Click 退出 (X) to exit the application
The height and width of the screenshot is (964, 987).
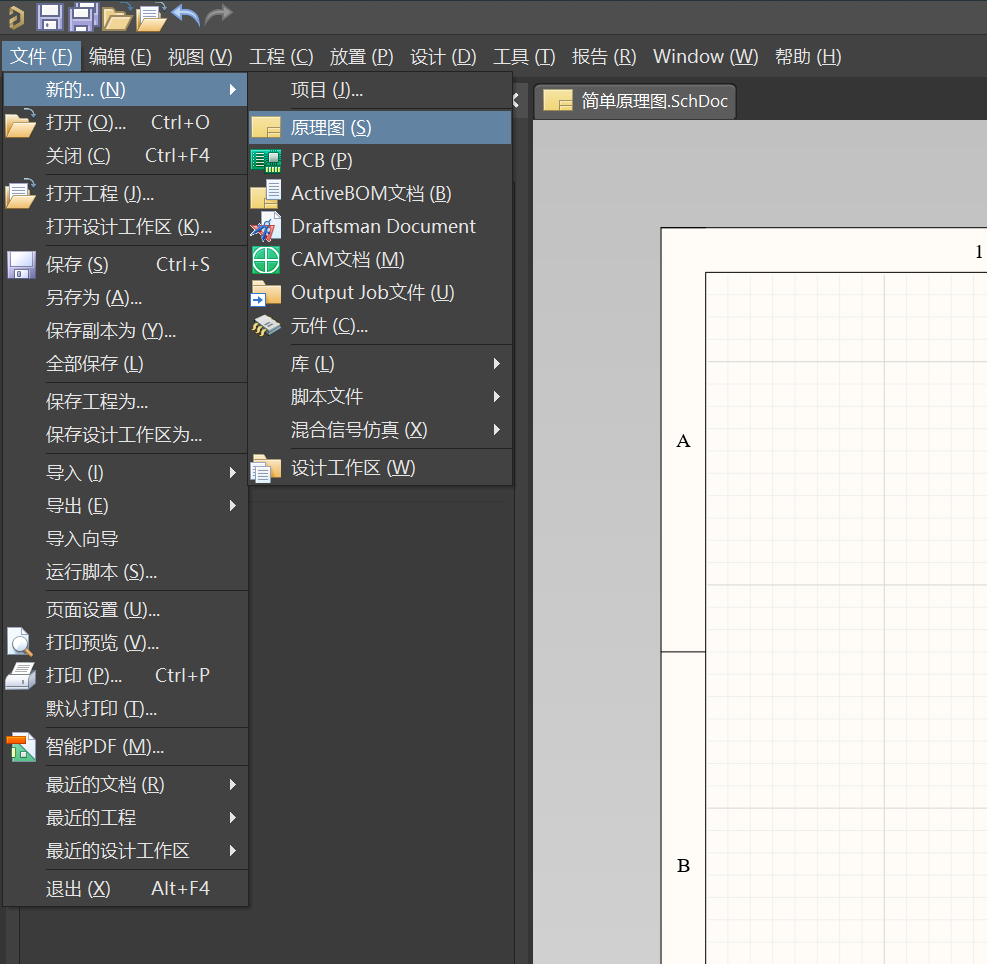tap(78, 889)
